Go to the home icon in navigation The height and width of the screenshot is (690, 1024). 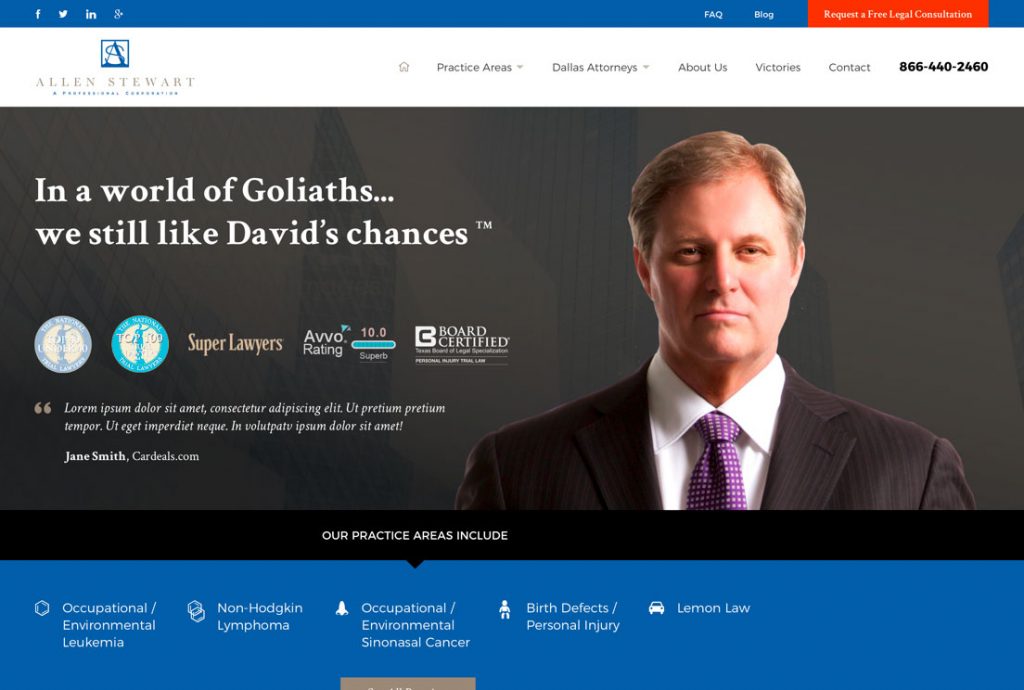(x=404, y=67)
